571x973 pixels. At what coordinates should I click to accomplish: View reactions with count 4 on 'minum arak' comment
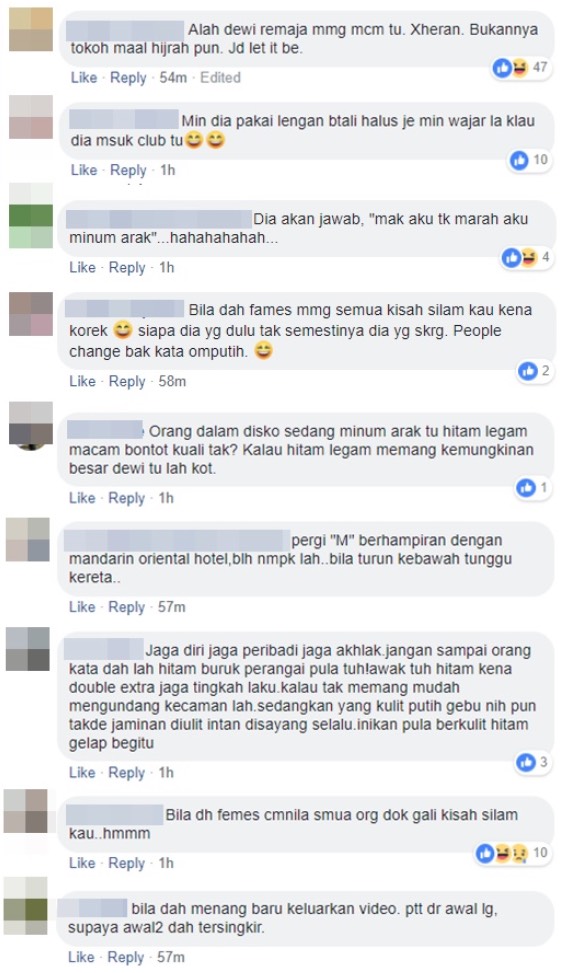point(526,257)
